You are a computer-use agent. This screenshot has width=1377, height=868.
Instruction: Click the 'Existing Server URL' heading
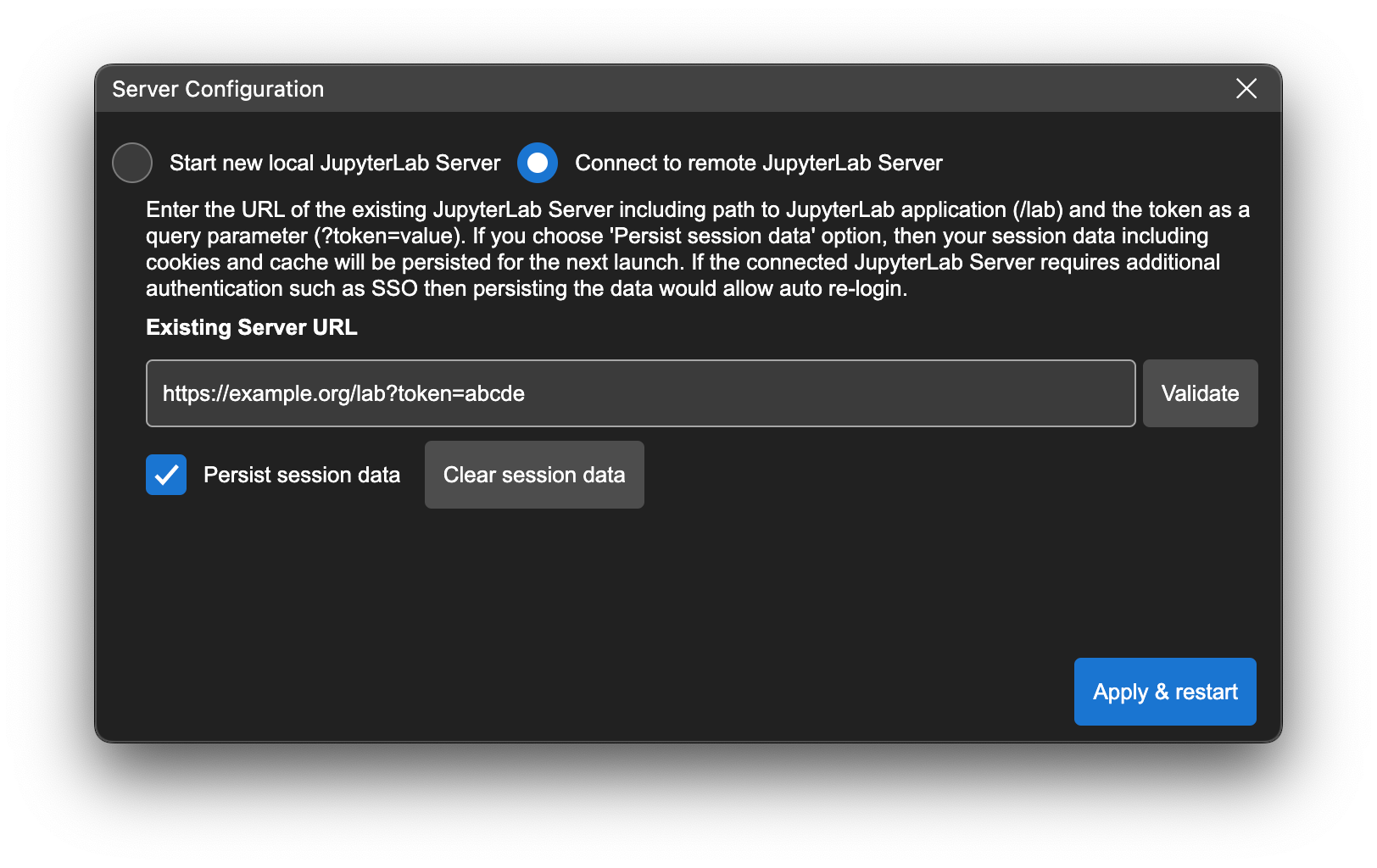[x=252, y=327]
